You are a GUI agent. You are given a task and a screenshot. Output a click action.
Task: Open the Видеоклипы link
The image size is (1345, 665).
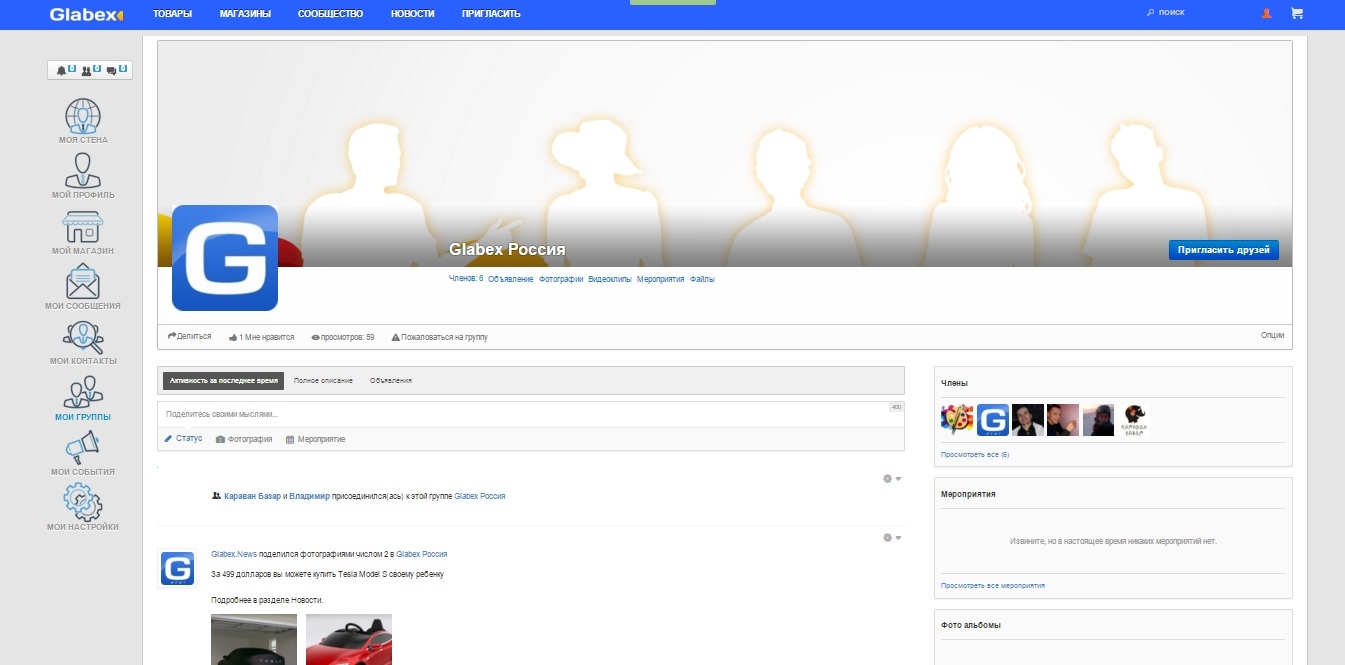tap(610, 279)
